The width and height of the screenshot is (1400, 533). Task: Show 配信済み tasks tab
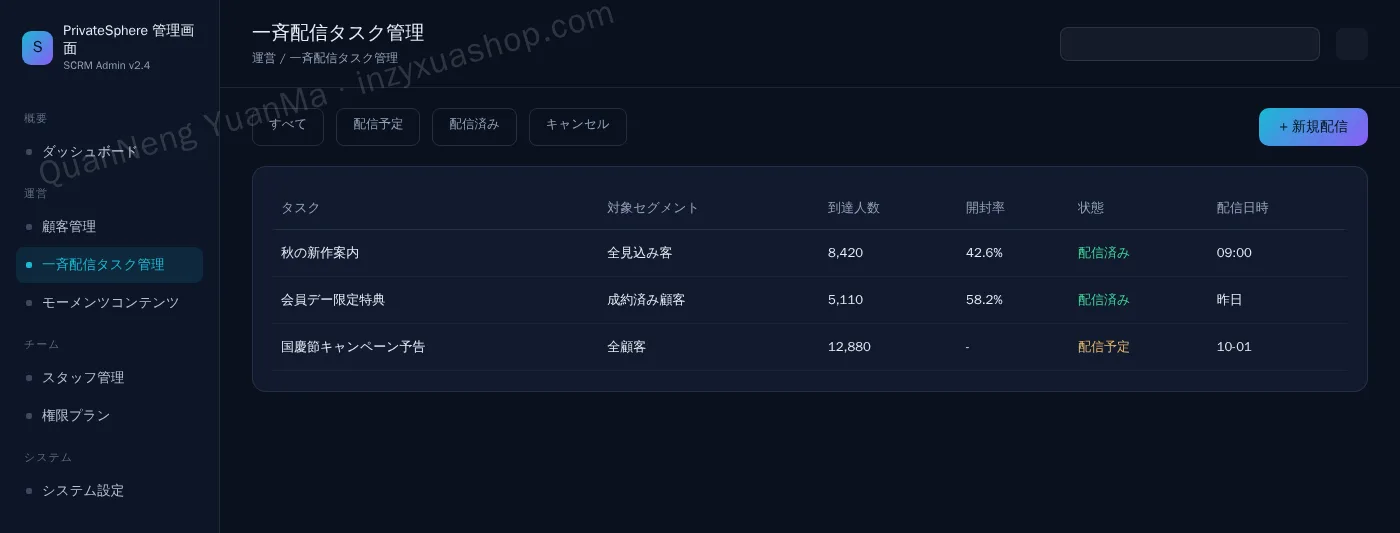click(474, 127)
